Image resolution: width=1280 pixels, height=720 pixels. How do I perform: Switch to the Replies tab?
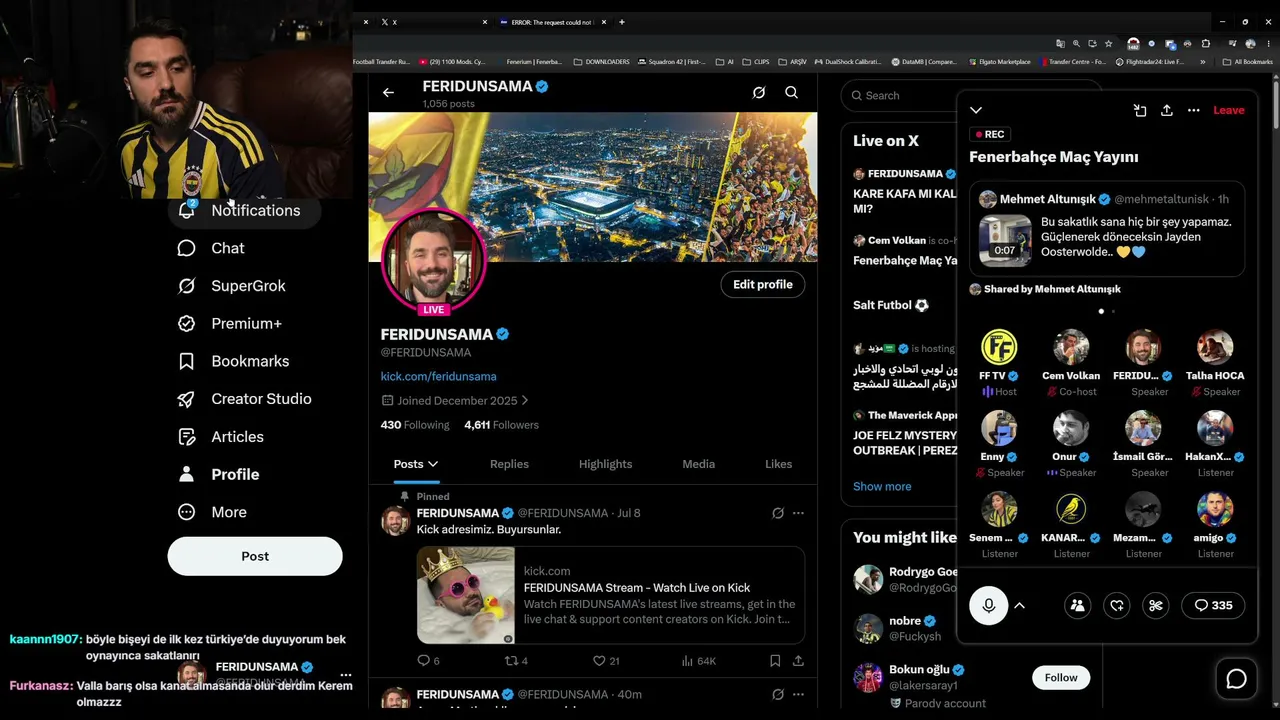point(509,464)
